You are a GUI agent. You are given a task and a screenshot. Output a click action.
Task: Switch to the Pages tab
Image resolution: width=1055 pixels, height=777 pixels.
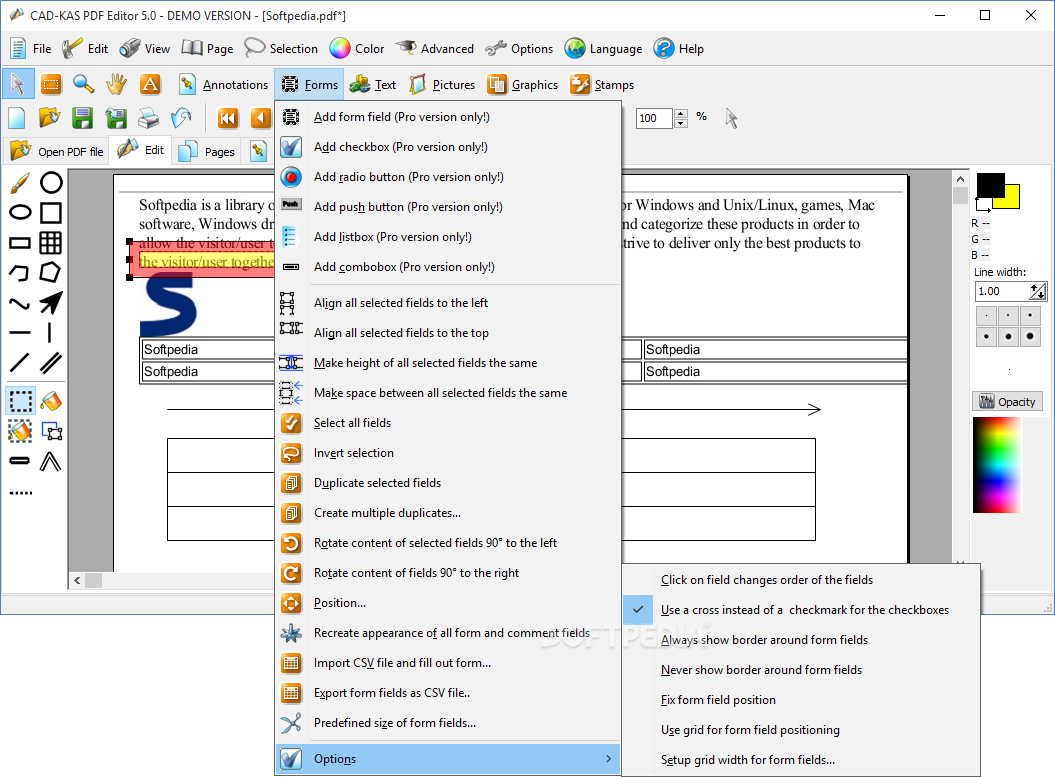tap(207, 151)
